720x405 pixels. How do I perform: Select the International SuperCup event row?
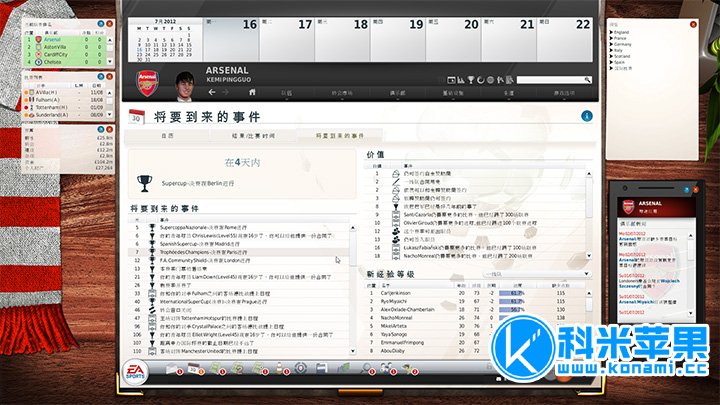point(239,302)
